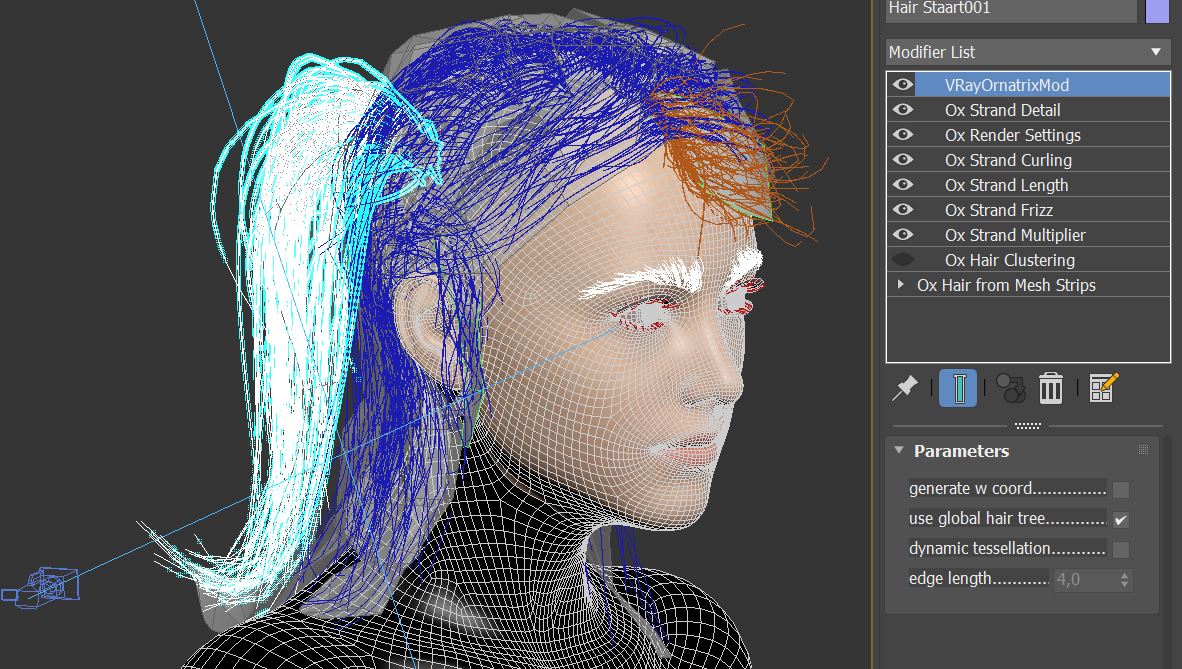Open Configure Modifier Sets icon
This screenshot has height=669, width=1182.
pos(1103,388)
